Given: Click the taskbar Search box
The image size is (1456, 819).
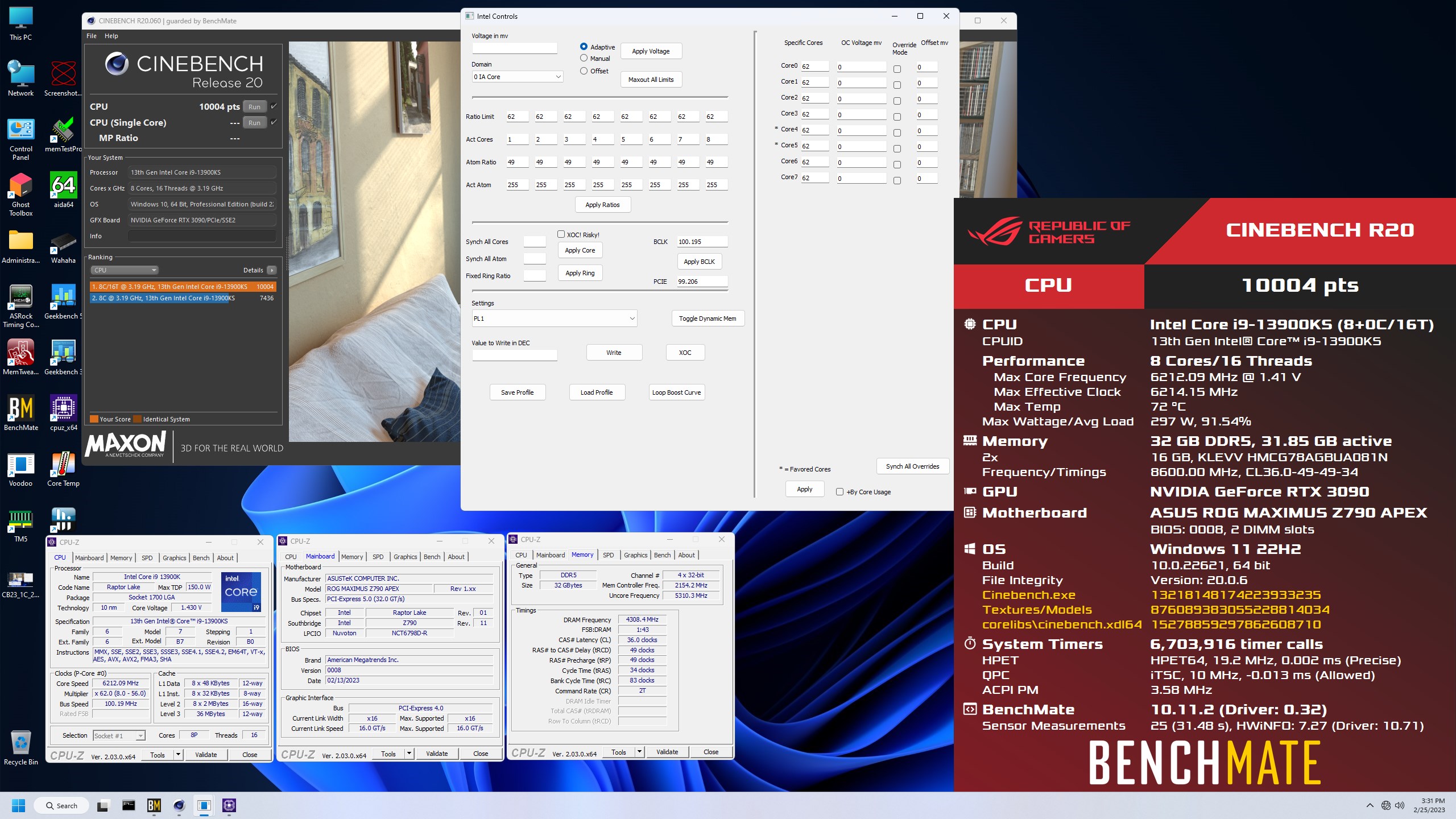Looking at the screenshot, I should click(x=61, y=805).
